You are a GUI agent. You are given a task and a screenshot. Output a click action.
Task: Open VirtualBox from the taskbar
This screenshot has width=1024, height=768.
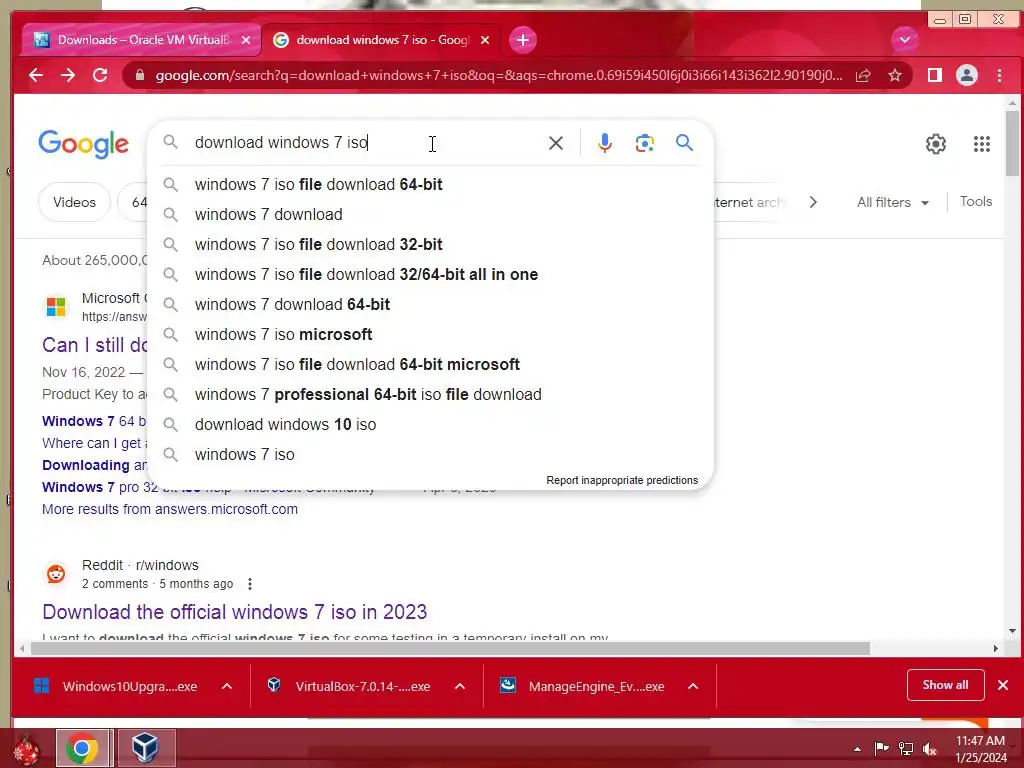[x=145, y=748]
